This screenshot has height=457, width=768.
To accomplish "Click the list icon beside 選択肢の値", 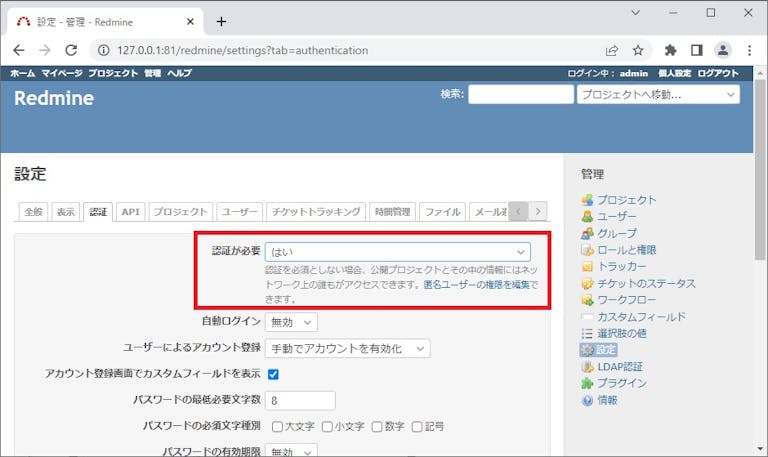I will pyautogui.click(x=587, y=334).
